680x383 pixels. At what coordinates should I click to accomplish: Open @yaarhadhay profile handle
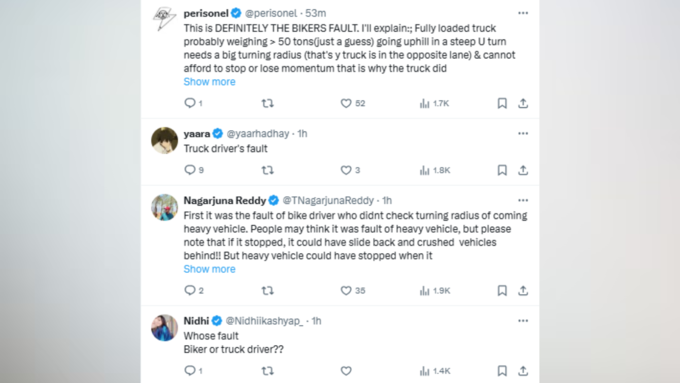[x=258, y=134]
